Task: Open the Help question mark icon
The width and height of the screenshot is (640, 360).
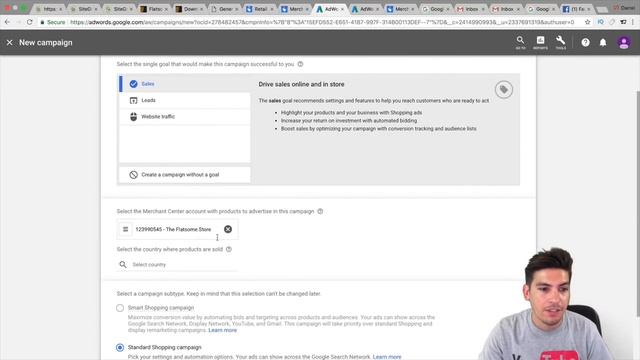Action: click(x=585, y=42)
